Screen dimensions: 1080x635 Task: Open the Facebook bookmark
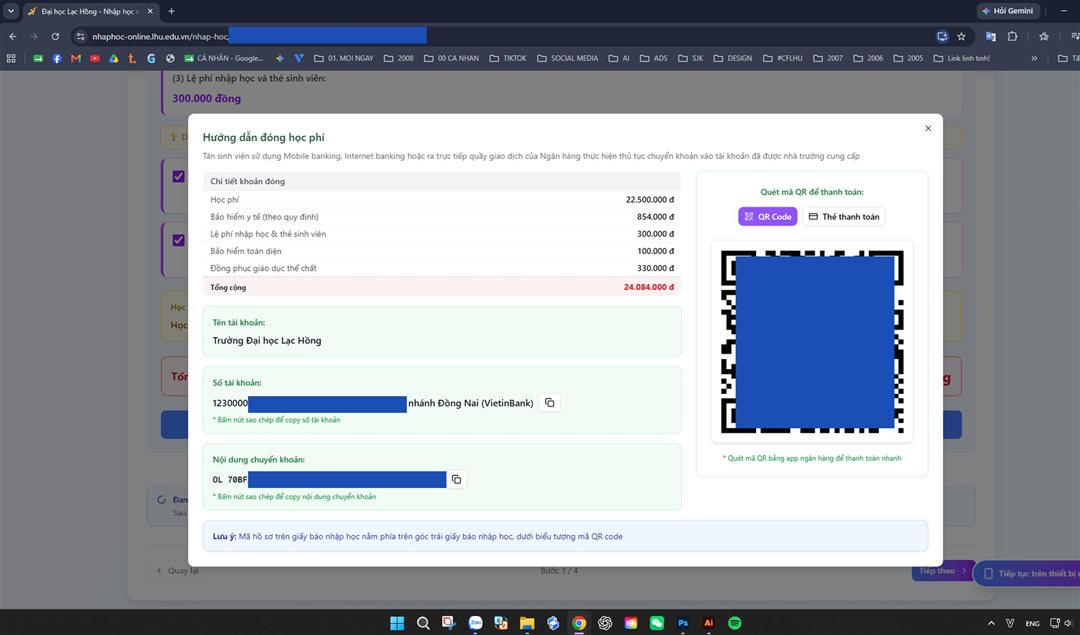[56, 59]
